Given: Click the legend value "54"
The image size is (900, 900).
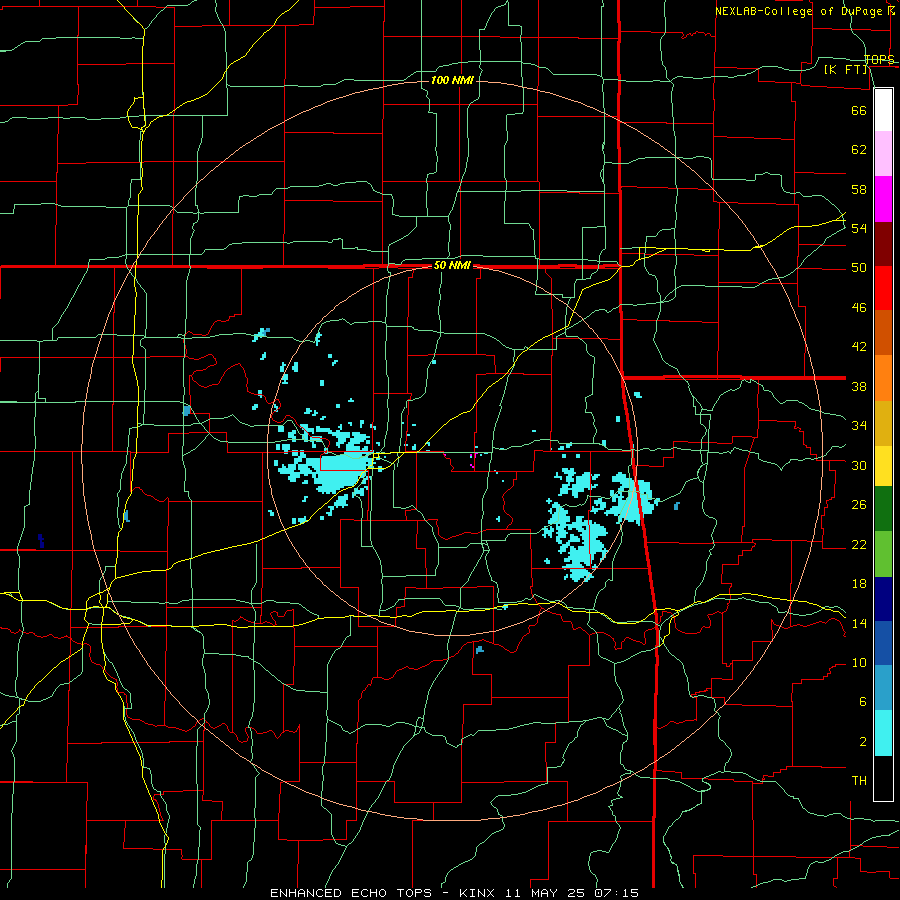Looking at the screenshot, I should [859, 228].
